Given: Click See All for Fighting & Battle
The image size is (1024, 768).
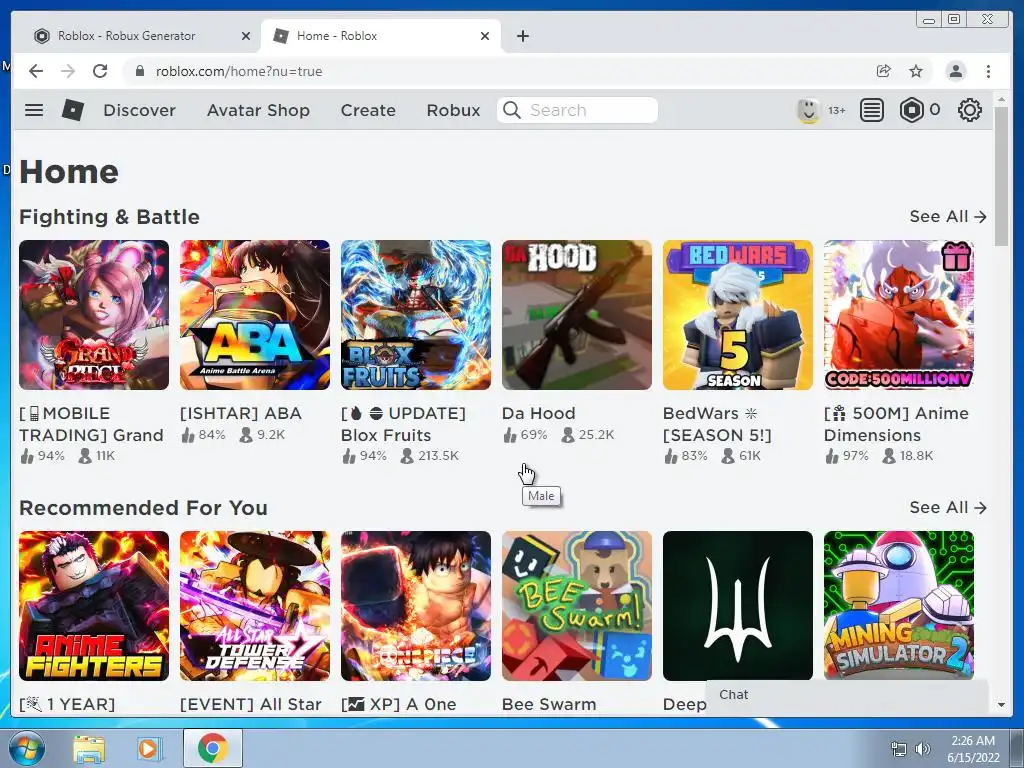Looking at the screenshot, I should [948, 216].
